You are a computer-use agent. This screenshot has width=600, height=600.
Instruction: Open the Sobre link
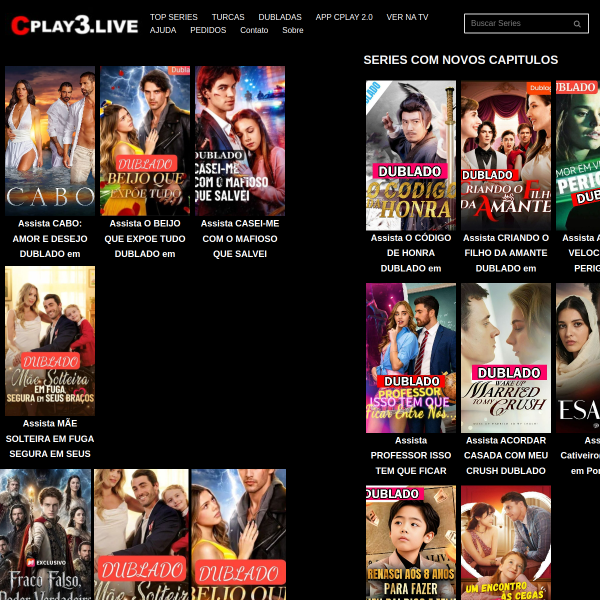pos(293,30)
